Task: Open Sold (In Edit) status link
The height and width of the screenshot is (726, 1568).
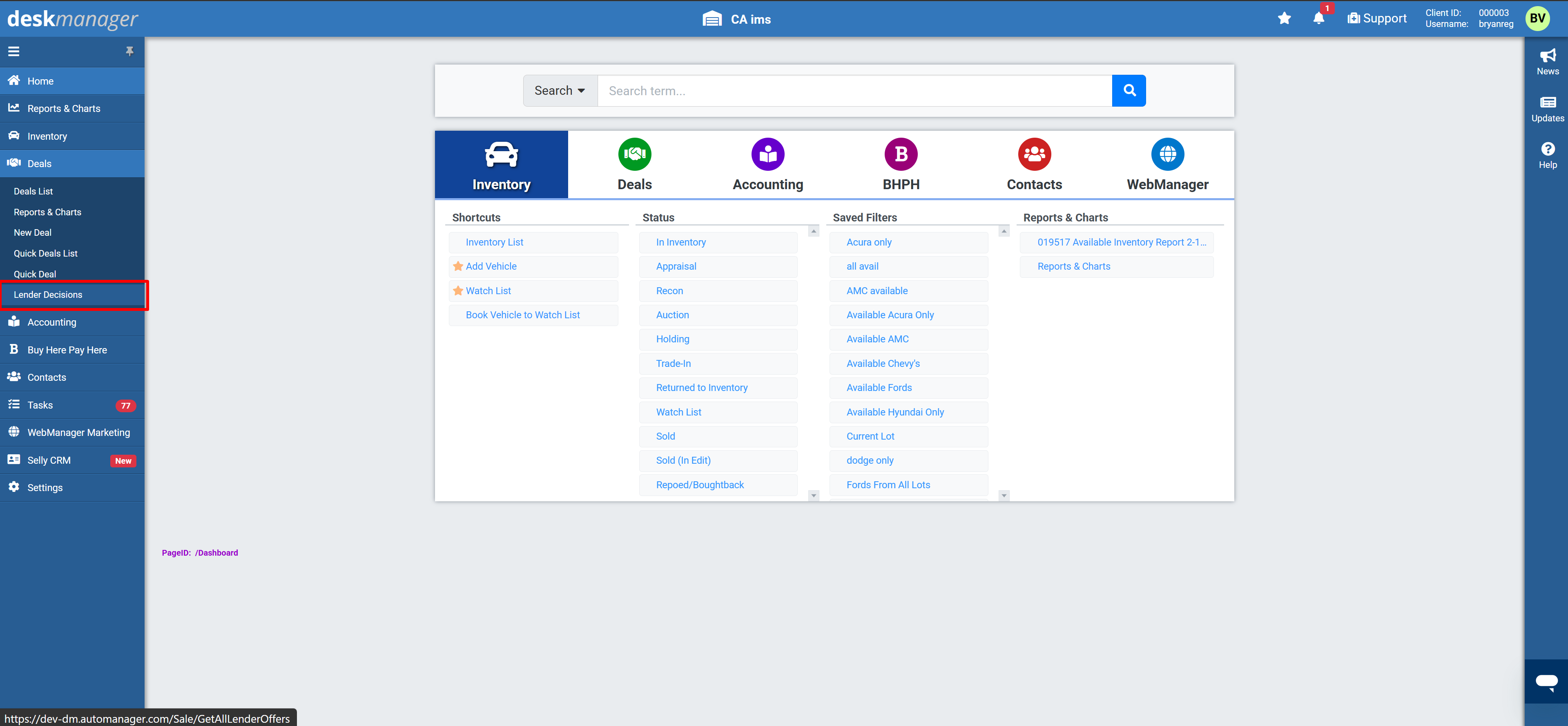Action: (x=718, y=460)
